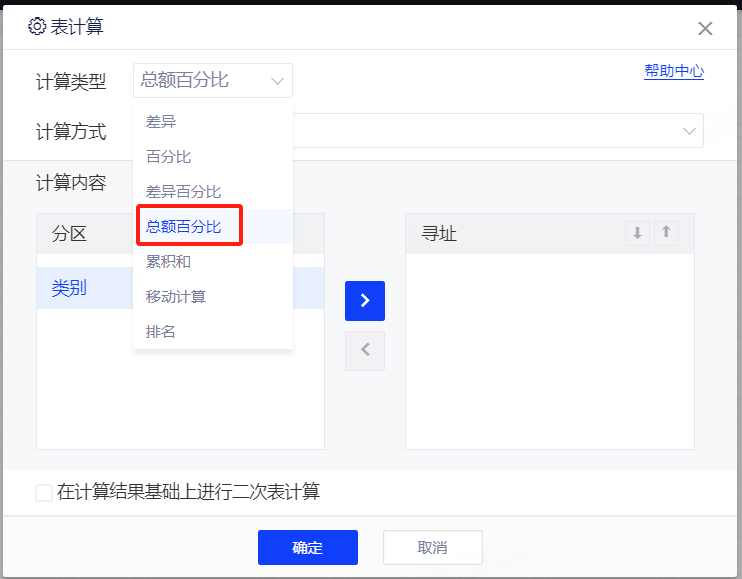Close the 表计算 dialog with X

[x=705, y=28]
